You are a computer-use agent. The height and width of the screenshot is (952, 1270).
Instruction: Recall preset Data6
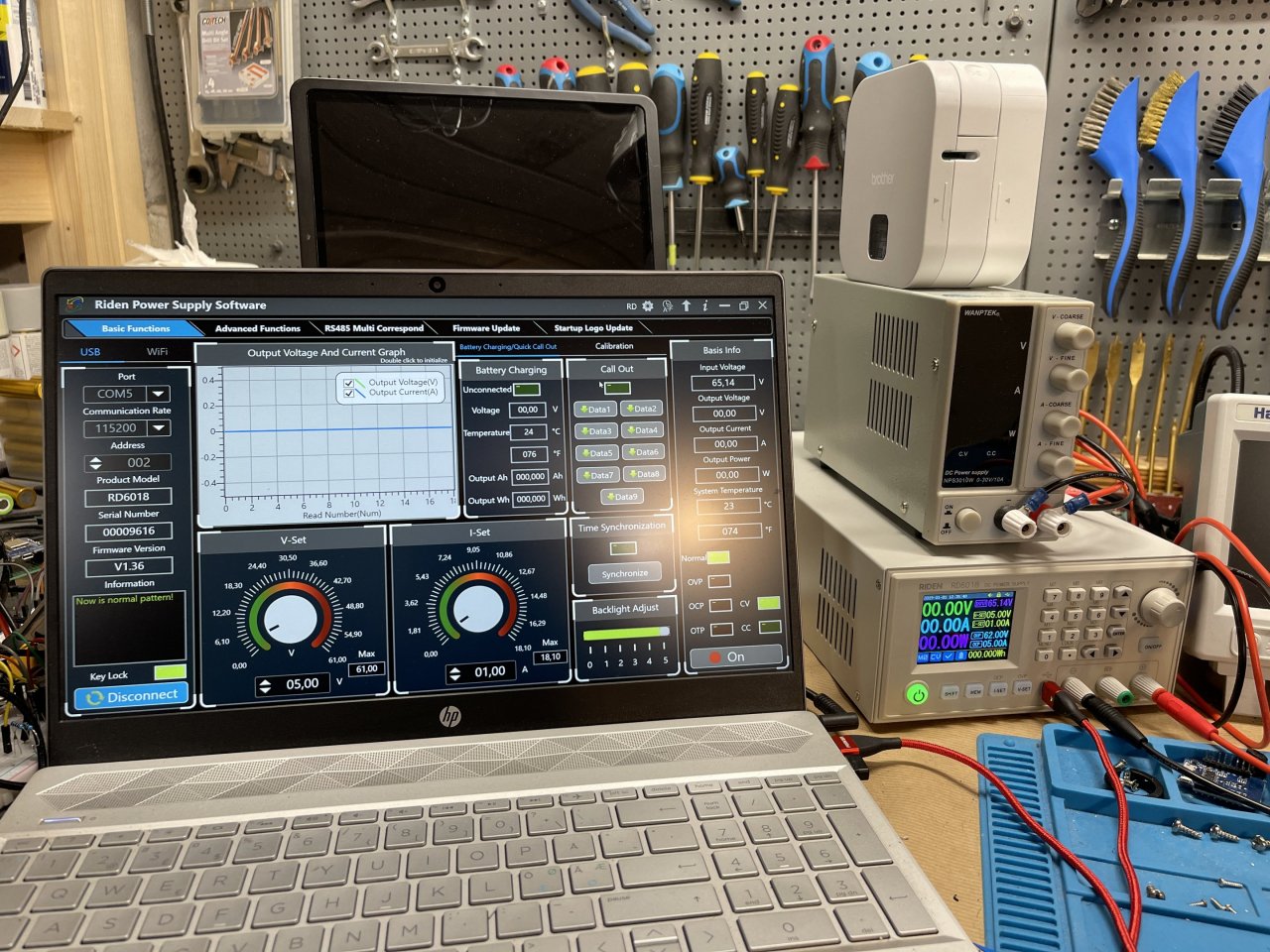pyautogui.click(x=644, y=452)
